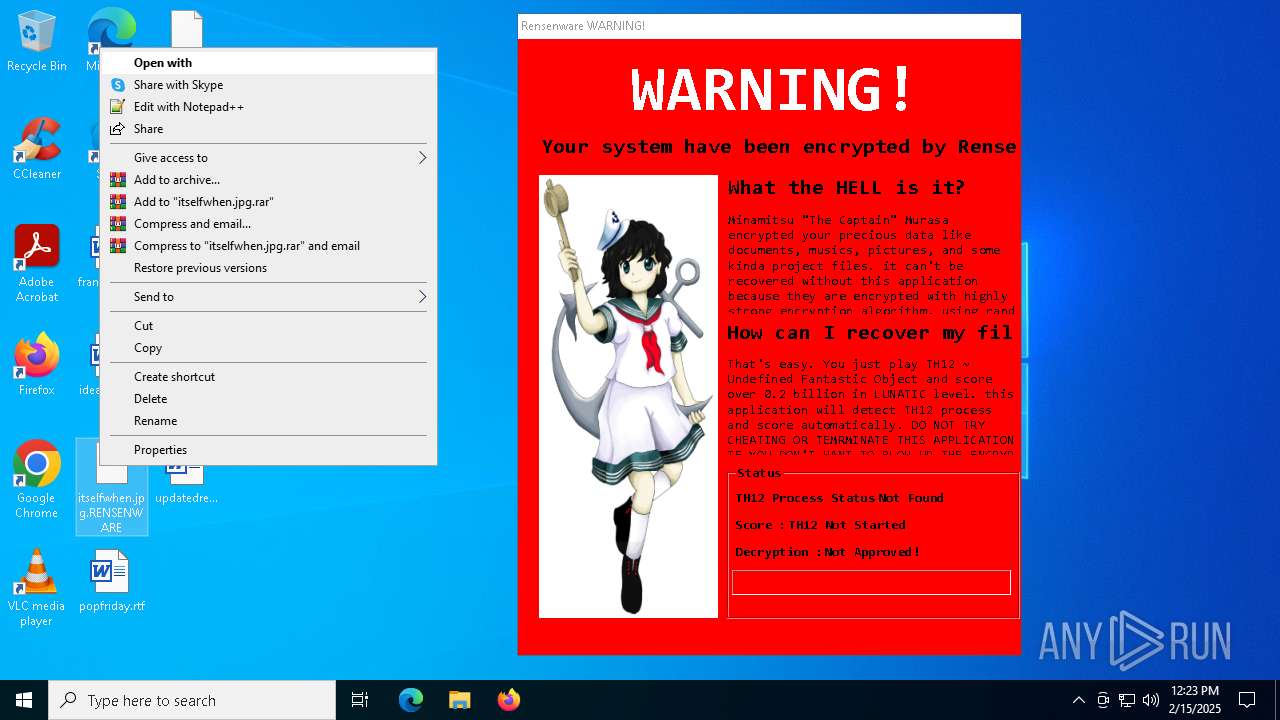This screenshot has height=720, width=1280.
Task: Launch Edge from the taskbar
Action: coord(411,700)
